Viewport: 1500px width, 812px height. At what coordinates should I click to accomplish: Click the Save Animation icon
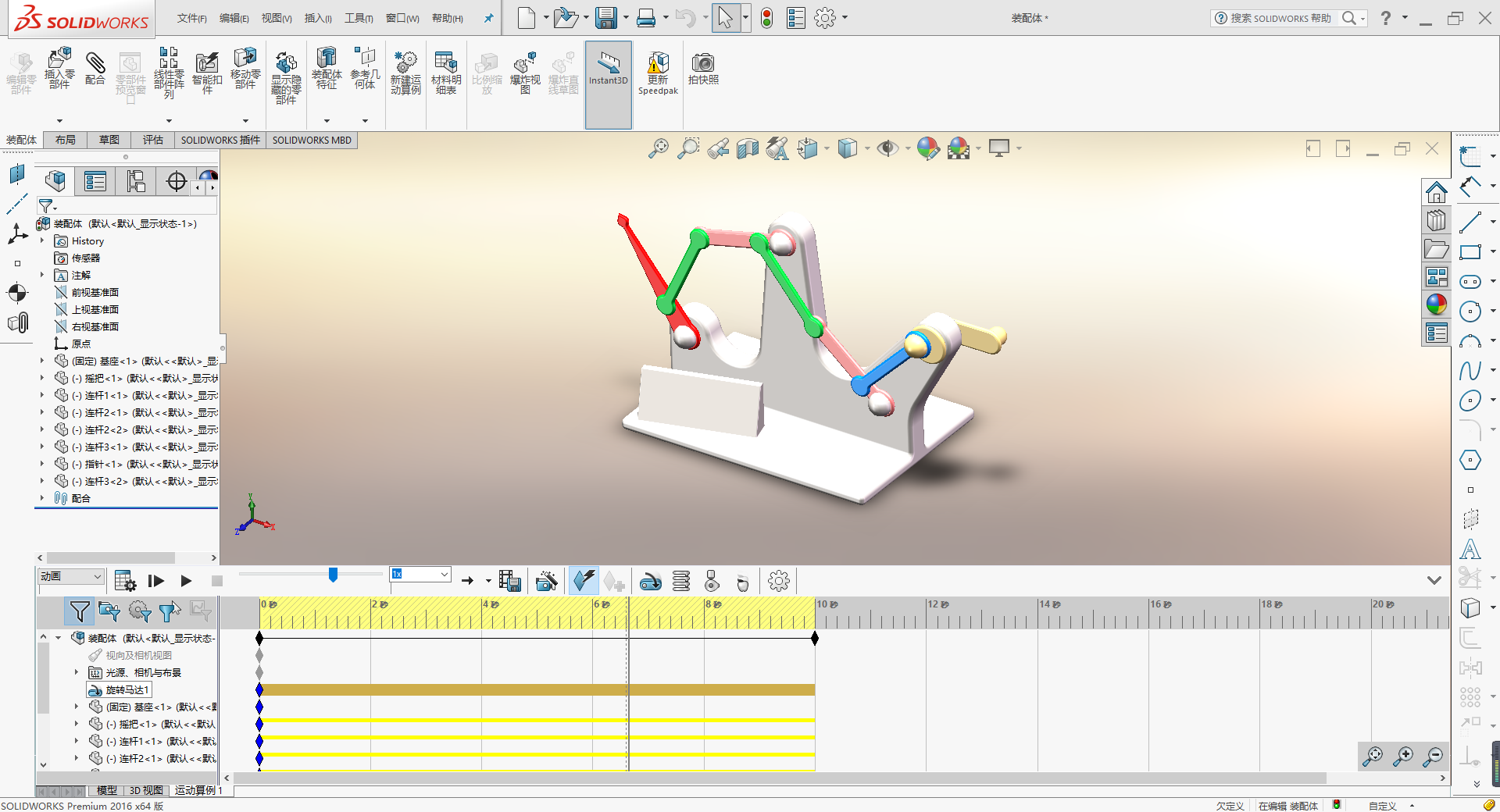pos(509,581)
